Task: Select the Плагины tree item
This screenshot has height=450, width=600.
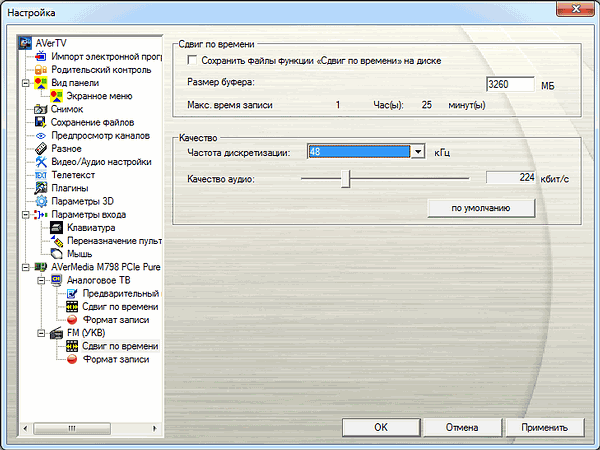Action: tap(70, 188)
